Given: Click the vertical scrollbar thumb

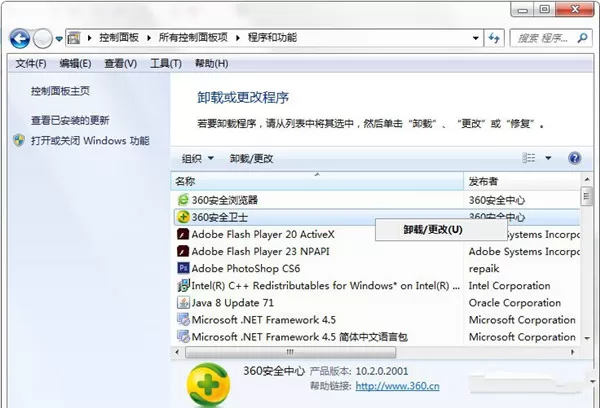Looking at the screenshot, I should click(586, 196).
